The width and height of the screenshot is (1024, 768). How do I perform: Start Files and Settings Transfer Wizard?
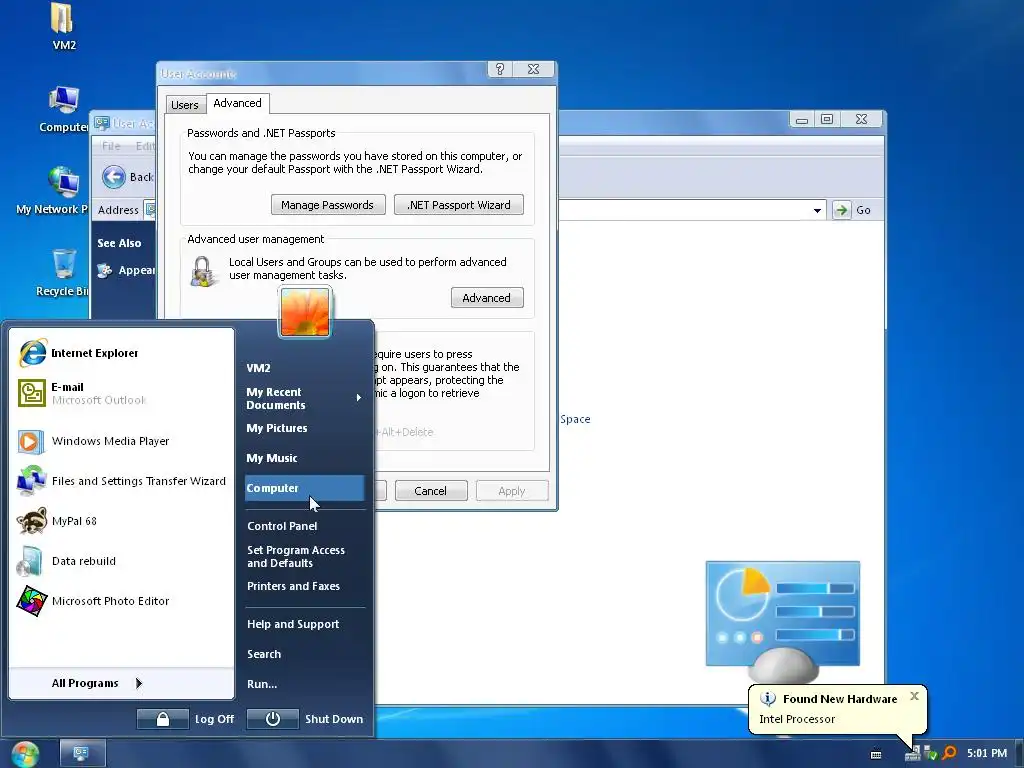tap(122, 481)
